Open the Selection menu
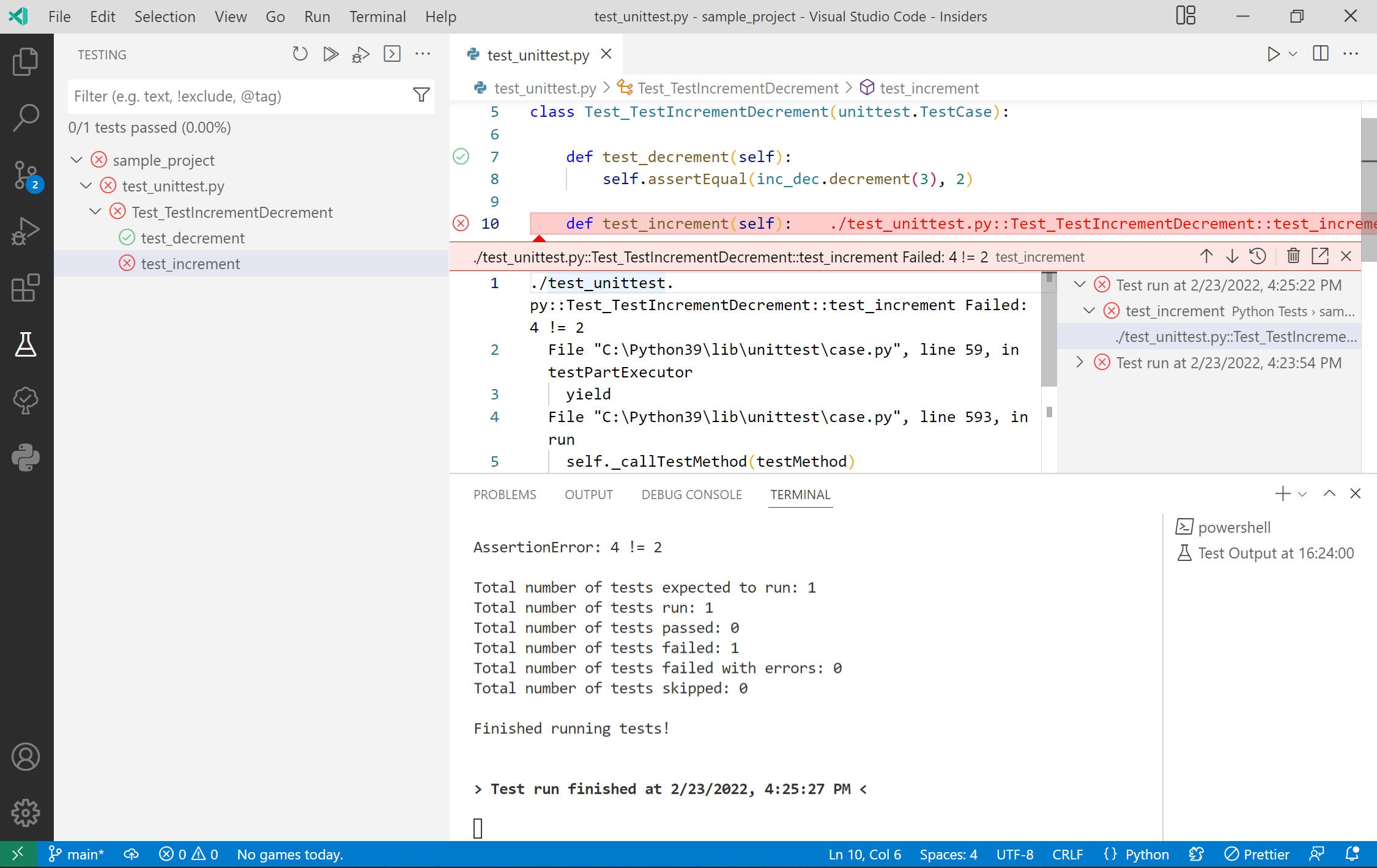Image resolution: width=1377 pixels, height=868 pixels. (x=165, y=17)
